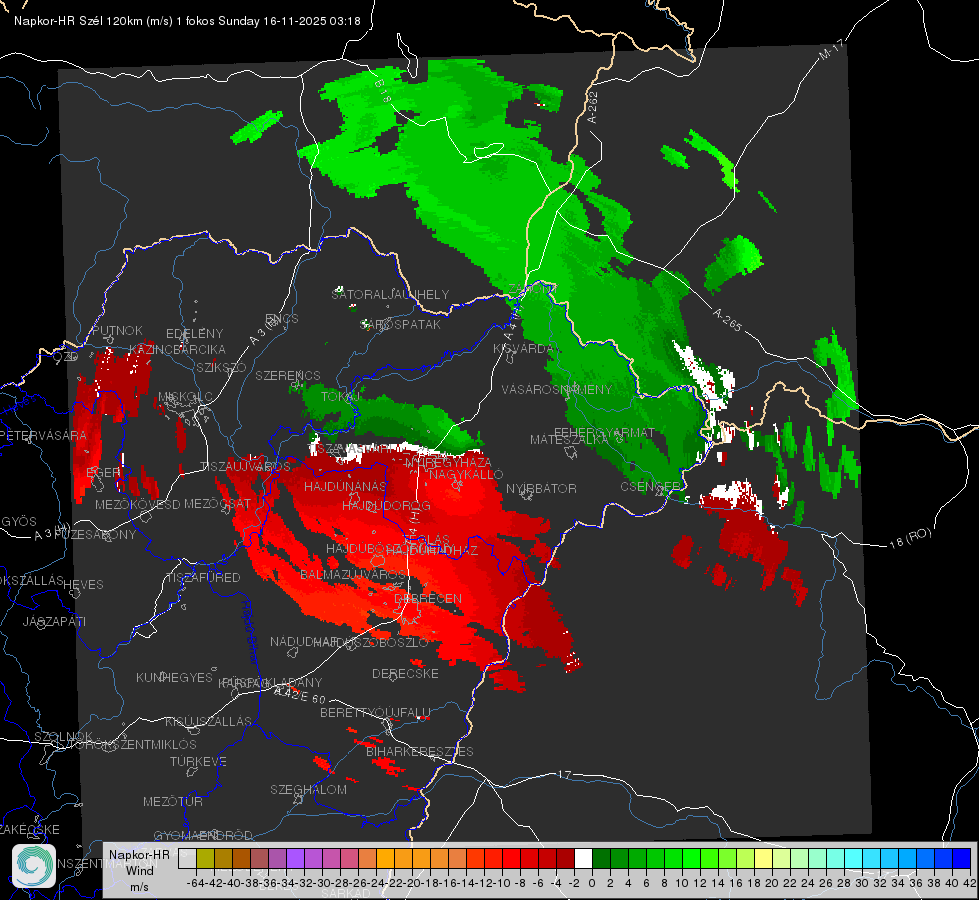Viewport: 979px width, 900px height.
Task: Click the FUZESABONY label
Action: [94, 535]
